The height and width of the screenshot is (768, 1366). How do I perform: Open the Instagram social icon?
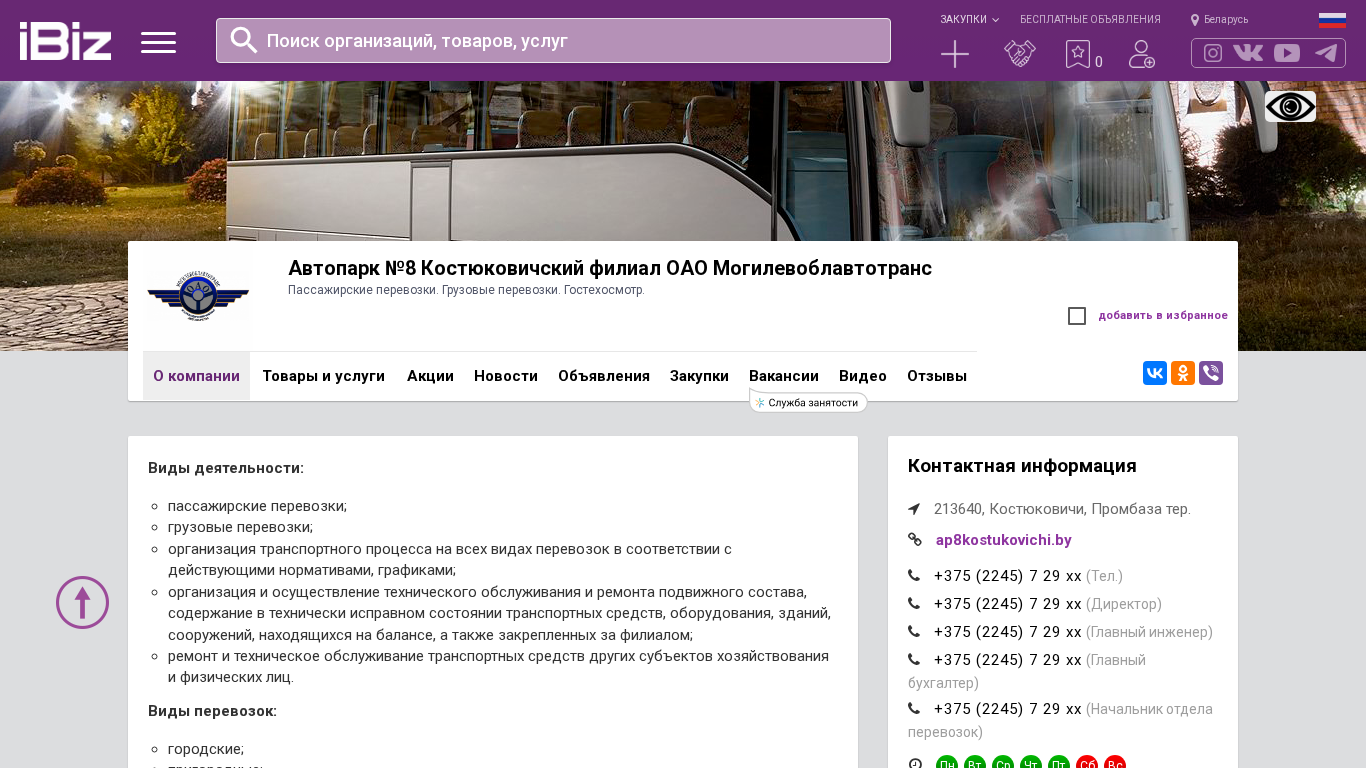[1213, 53]
